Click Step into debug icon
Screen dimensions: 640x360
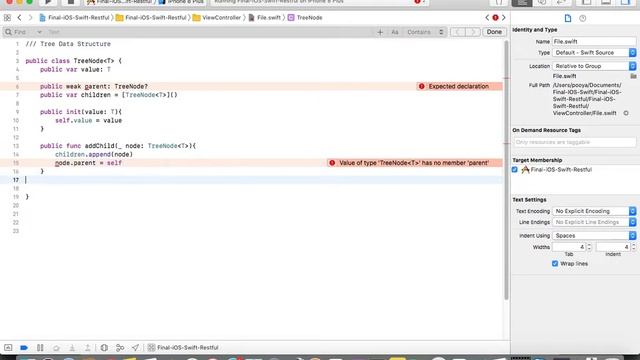72,348
